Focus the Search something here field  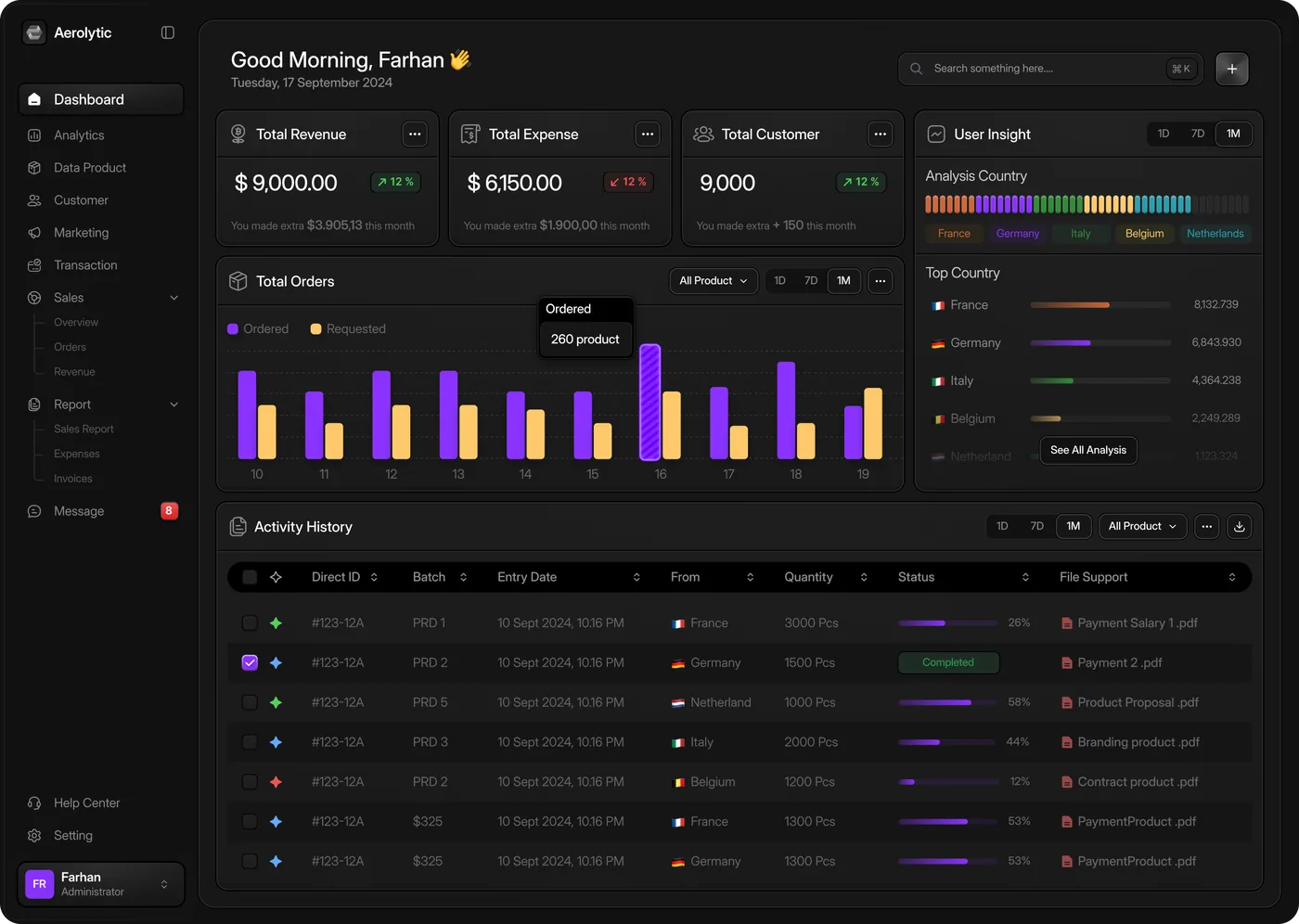coord(1050,69)
